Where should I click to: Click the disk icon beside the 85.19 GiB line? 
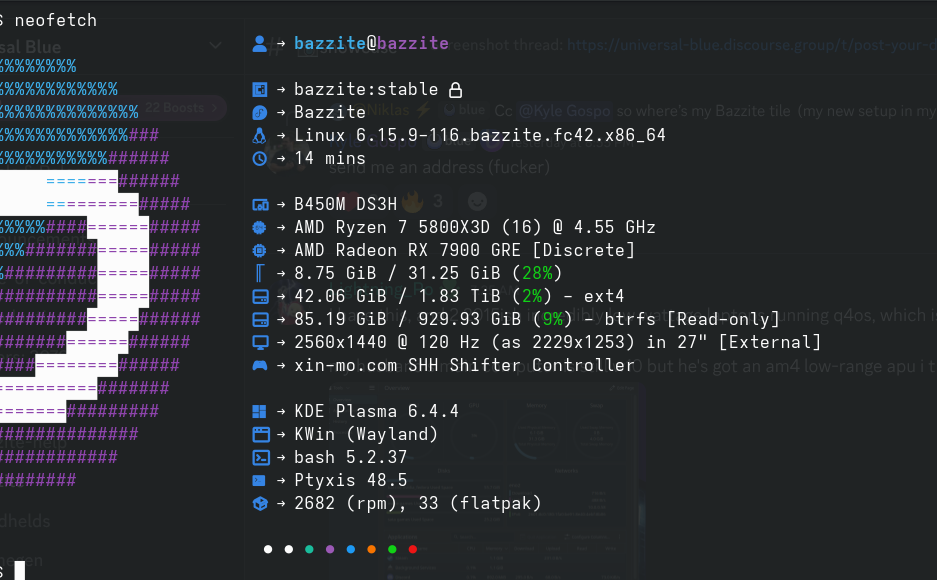[x=260, y=320]
